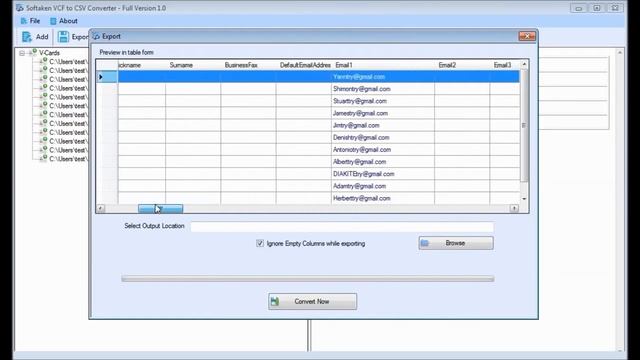Click the current row selector arrow

click(x=101, y=77)
